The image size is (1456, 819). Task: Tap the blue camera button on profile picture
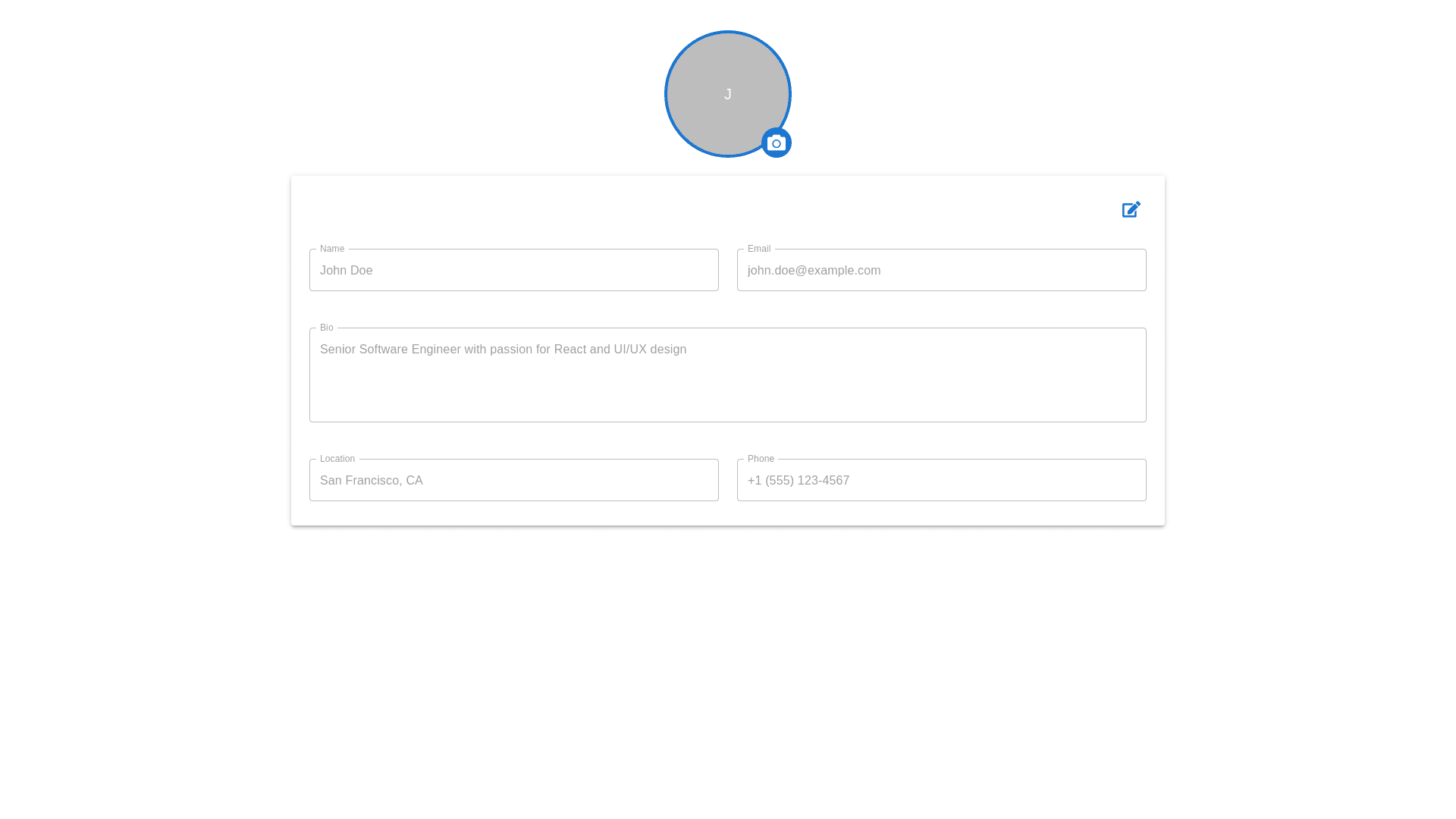point(776,142)
